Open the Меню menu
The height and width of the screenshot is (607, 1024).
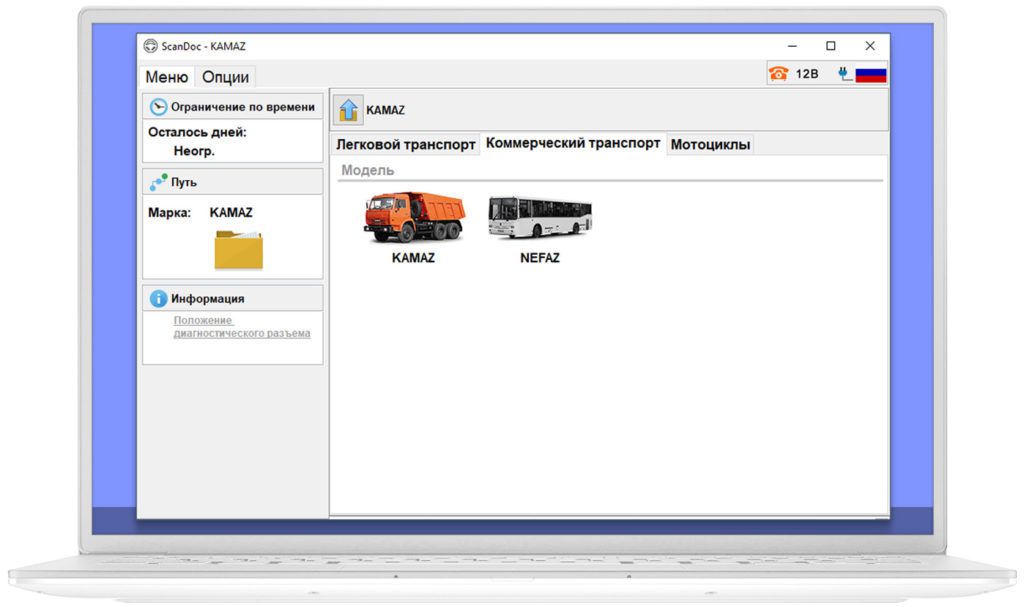[166, 77]
